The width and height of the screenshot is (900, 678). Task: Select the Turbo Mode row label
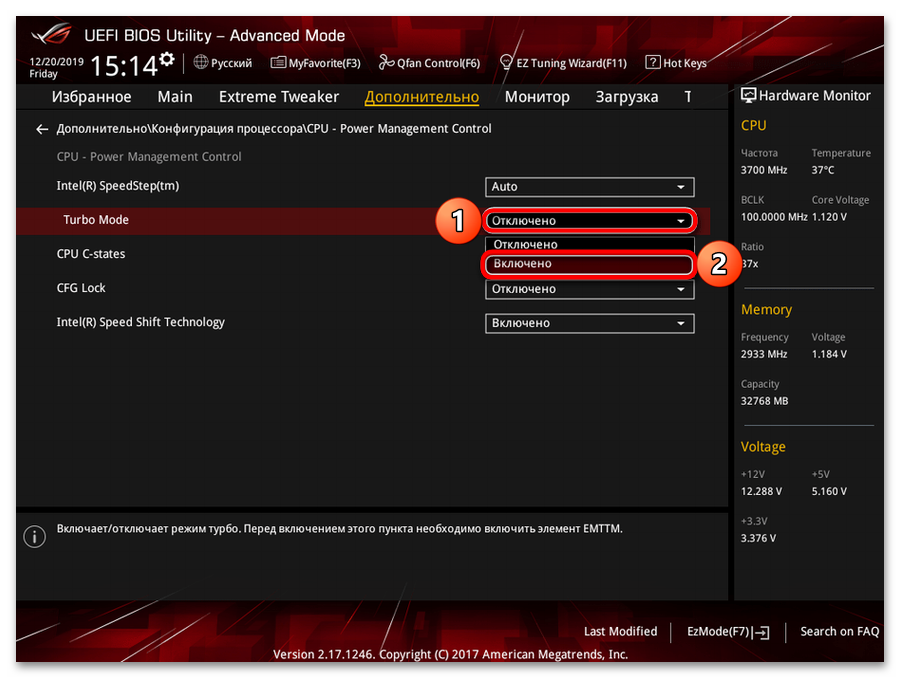(x=96, y=220)
